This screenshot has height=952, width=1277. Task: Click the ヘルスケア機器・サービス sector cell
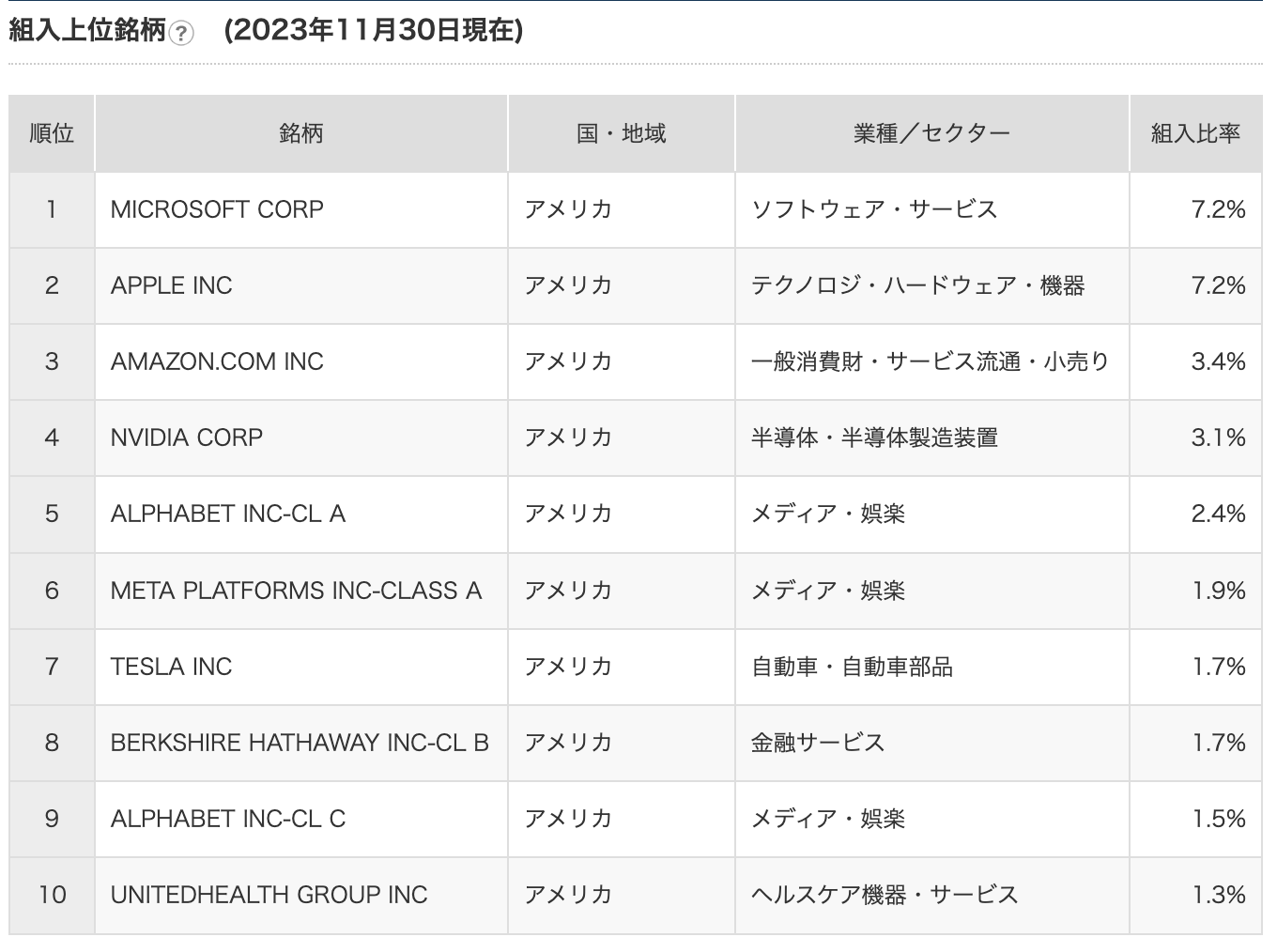click(x=932, y=895)
